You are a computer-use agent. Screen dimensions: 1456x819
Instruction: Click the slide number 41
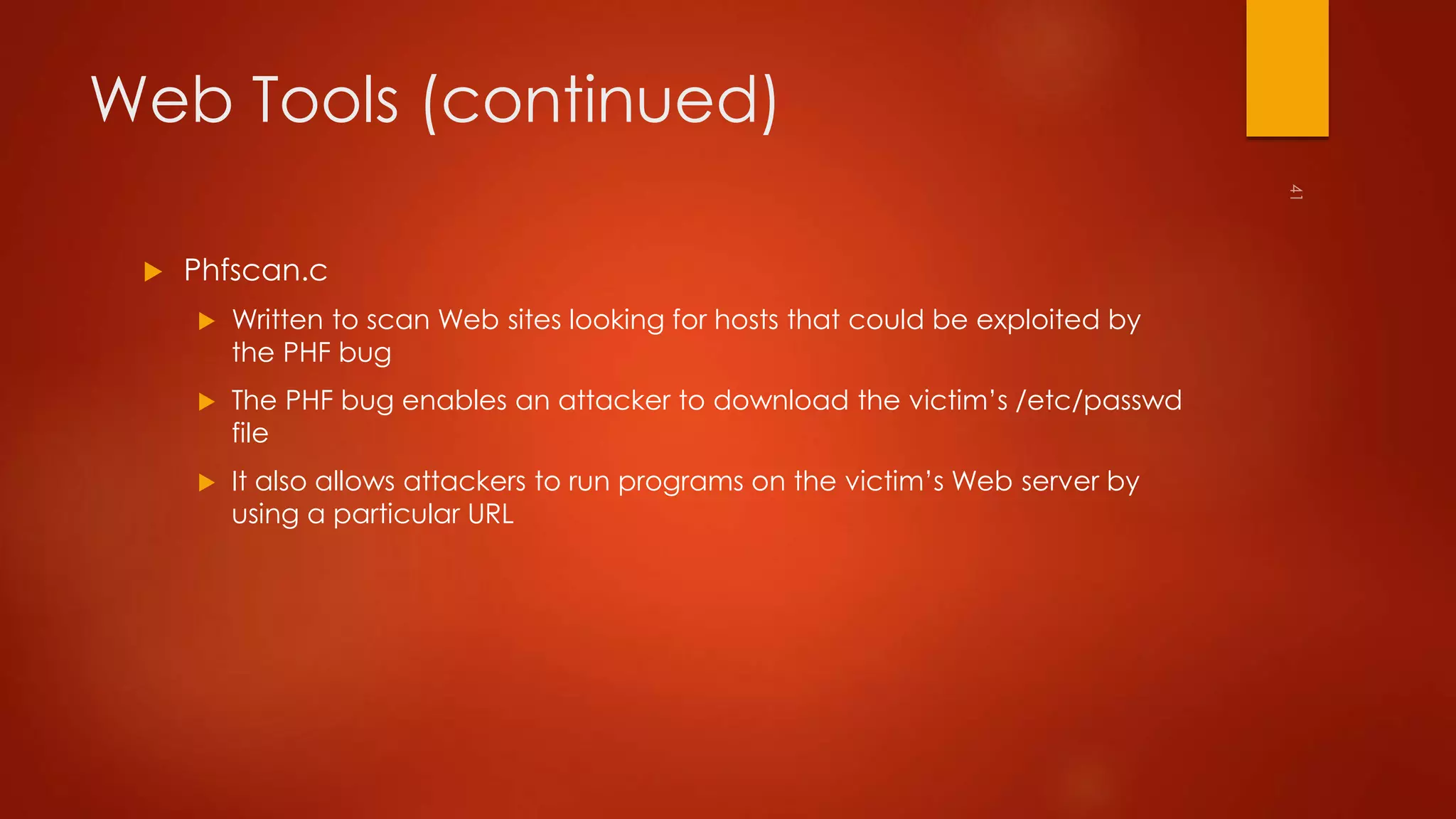tap(1295, 192)
